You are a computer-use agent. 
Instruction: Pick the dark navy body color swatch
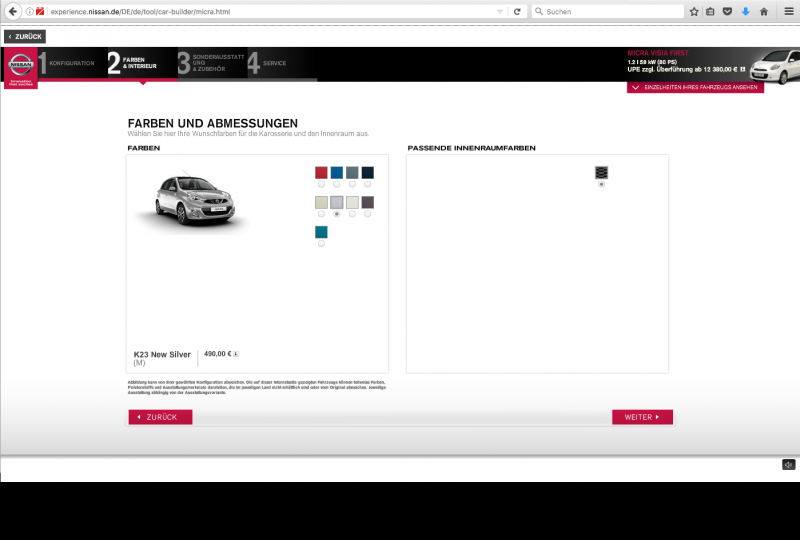[x=367, y=173]
